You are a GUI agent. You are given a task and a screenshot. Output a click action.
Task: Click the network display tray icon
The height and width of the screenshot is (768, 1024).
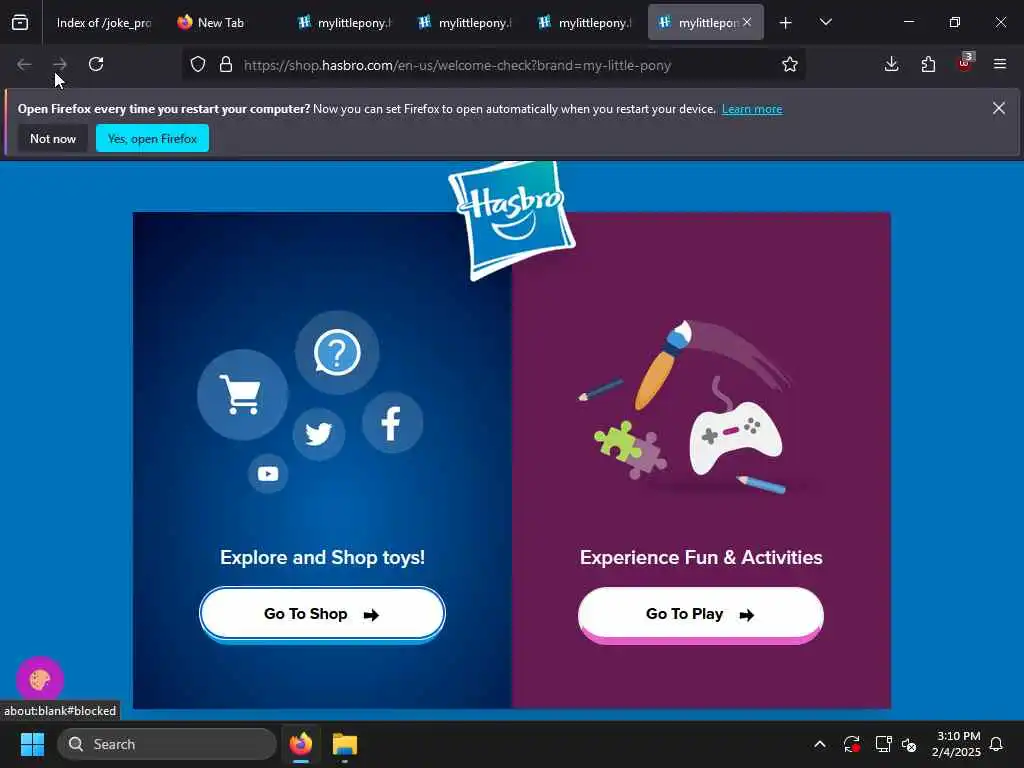tap(883, 744)
